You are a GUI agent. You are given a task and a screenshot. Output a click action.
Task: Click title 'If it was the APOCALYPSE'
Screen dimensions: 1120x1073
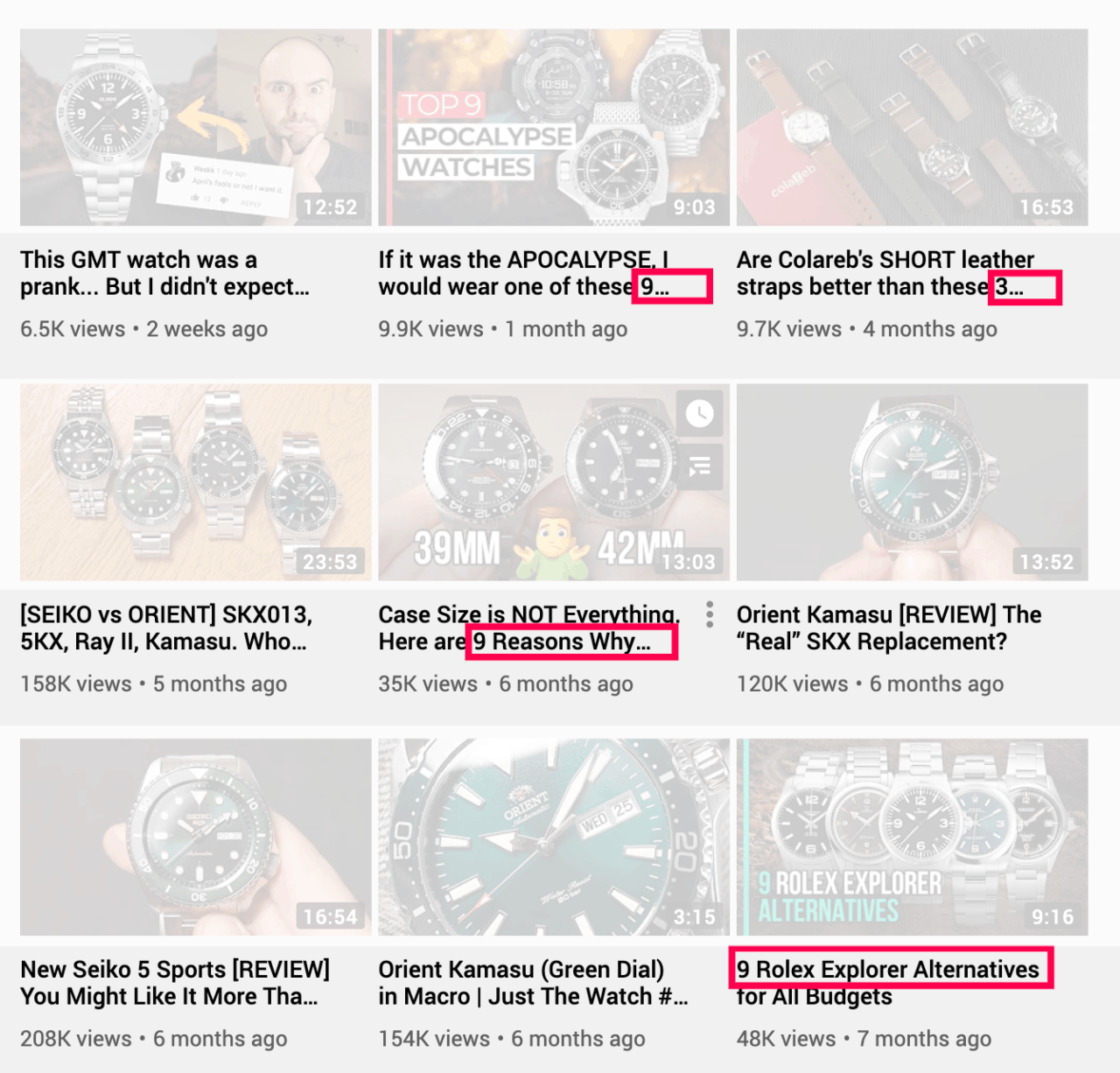click(524, 273)
